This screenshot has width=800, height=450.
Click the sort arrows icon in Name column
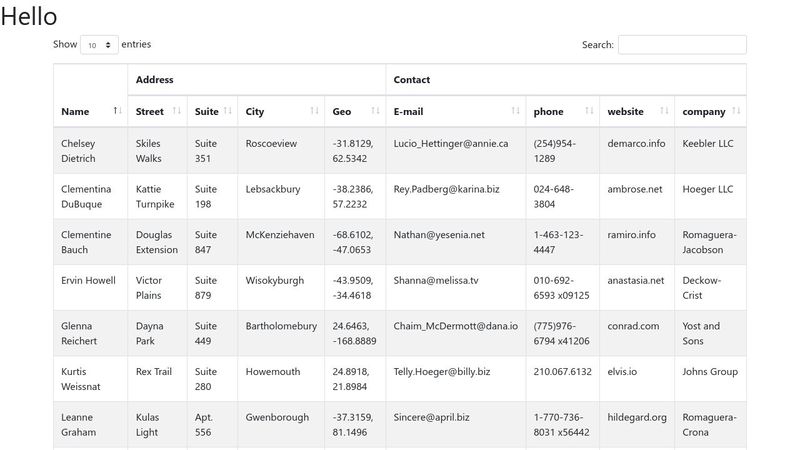click(x=117, y=111)
